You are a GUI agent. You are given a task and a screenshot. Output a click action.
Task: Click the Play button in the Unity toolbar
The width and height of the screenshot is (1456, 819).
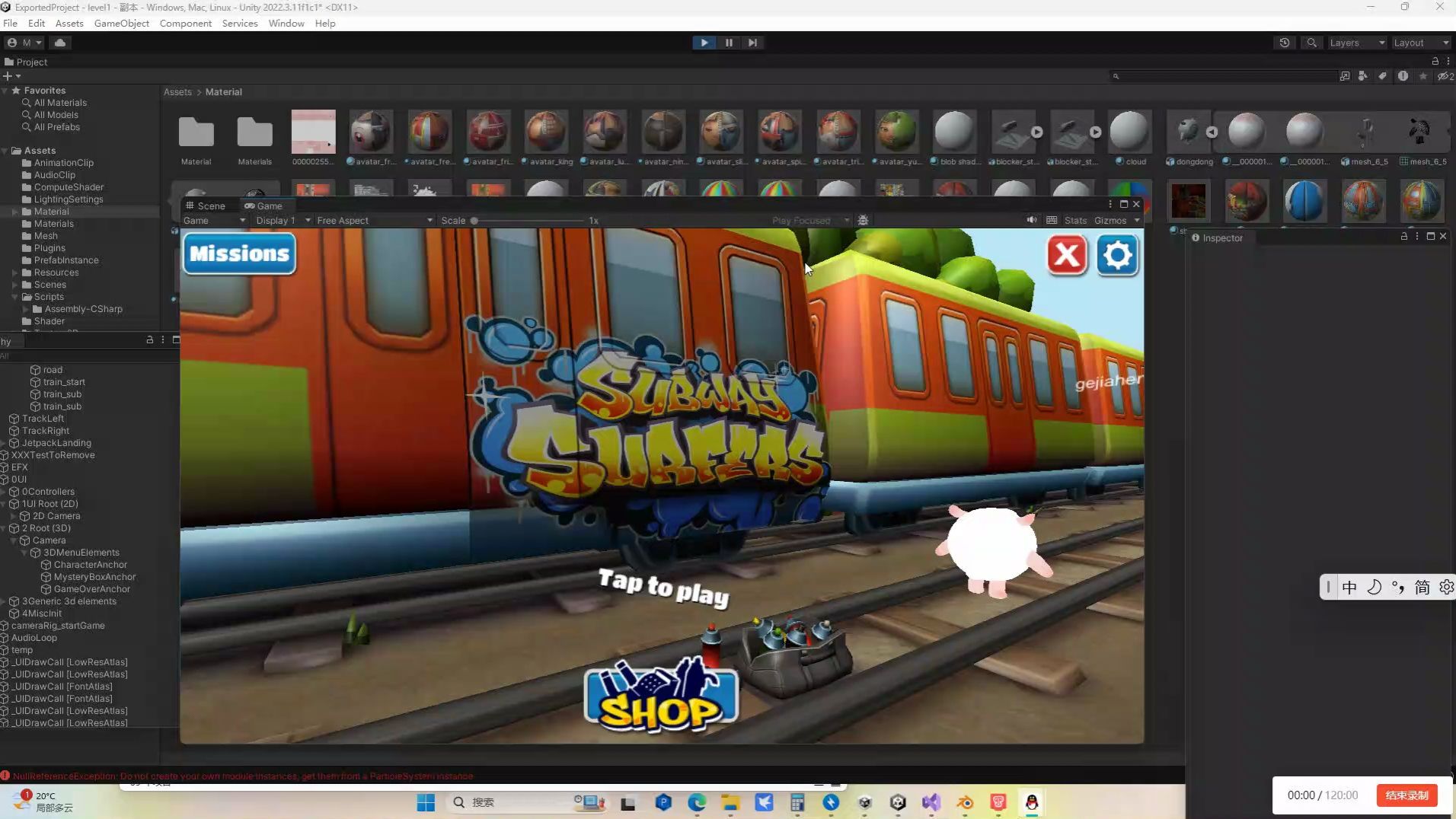[x=704, y=43]
